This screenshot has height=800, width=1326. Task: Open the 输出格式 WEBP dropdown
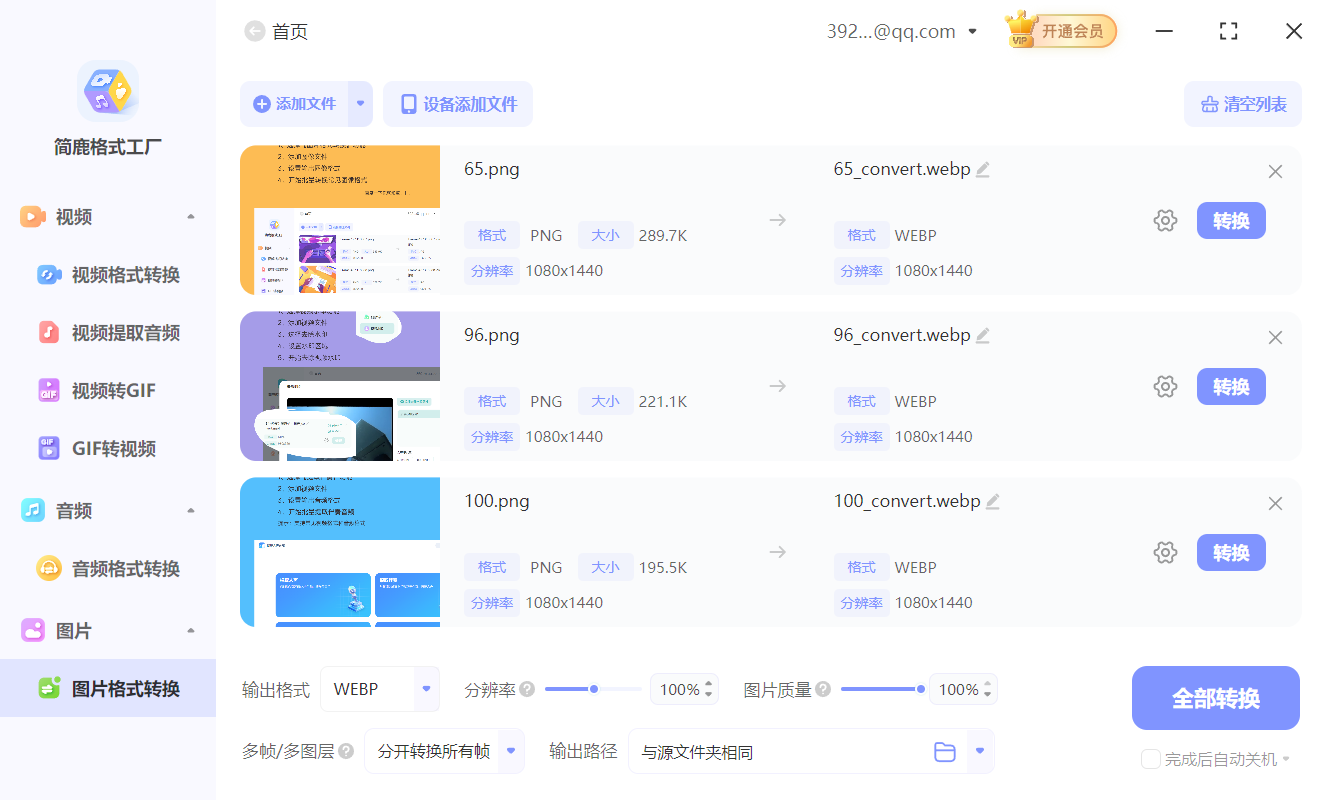coord(380,689)
